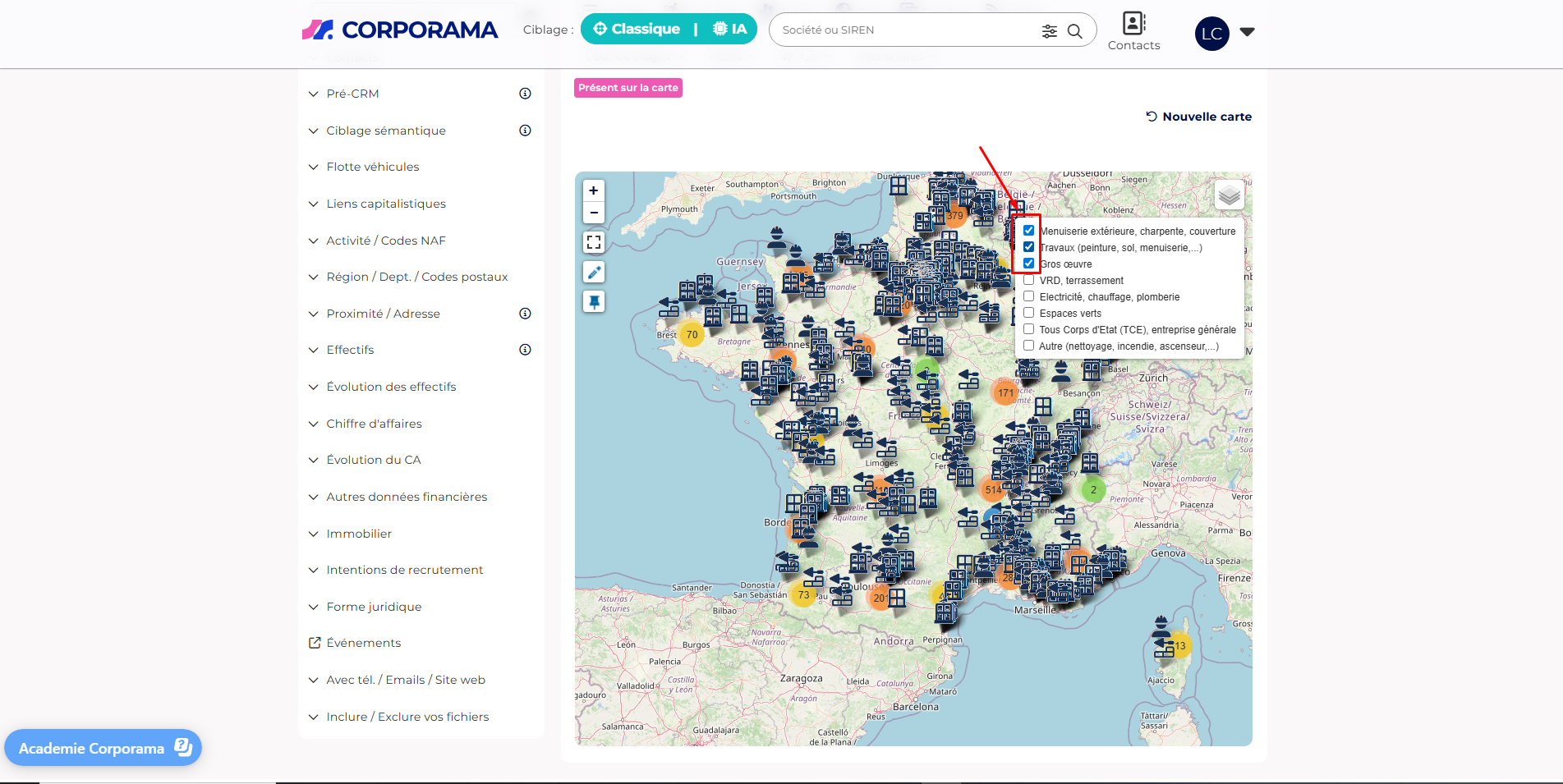
Task: Check Electricité, chauffage, plomberie option
Action: pos(1028,296)
